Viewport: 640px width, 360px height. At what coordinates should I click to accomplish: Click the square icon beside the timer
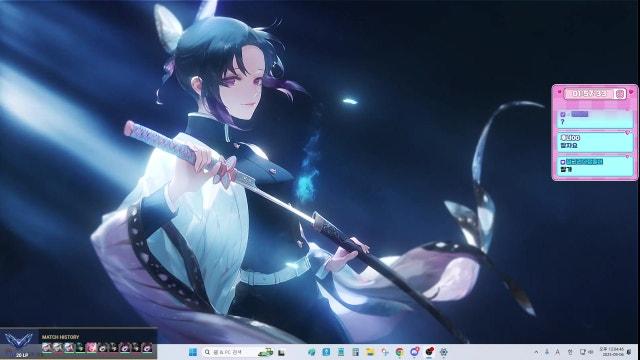pyautogui.click(x=620, y=94)
